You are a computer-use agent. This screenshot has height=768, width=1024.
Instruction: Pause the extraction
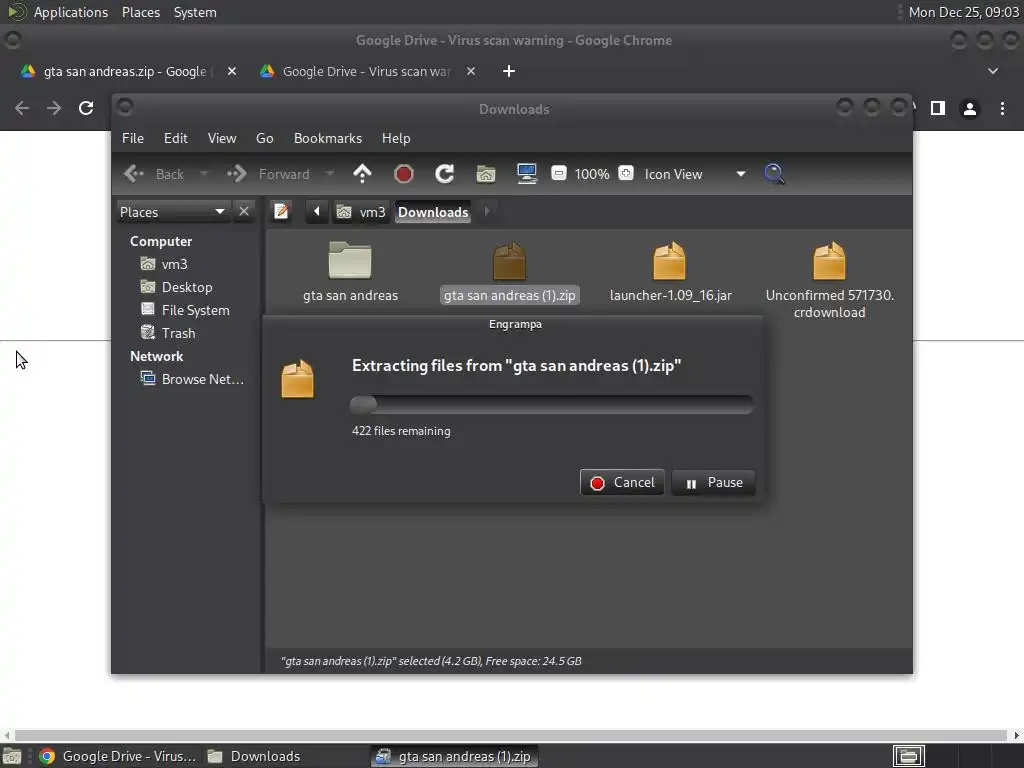(x=713, y=483)
